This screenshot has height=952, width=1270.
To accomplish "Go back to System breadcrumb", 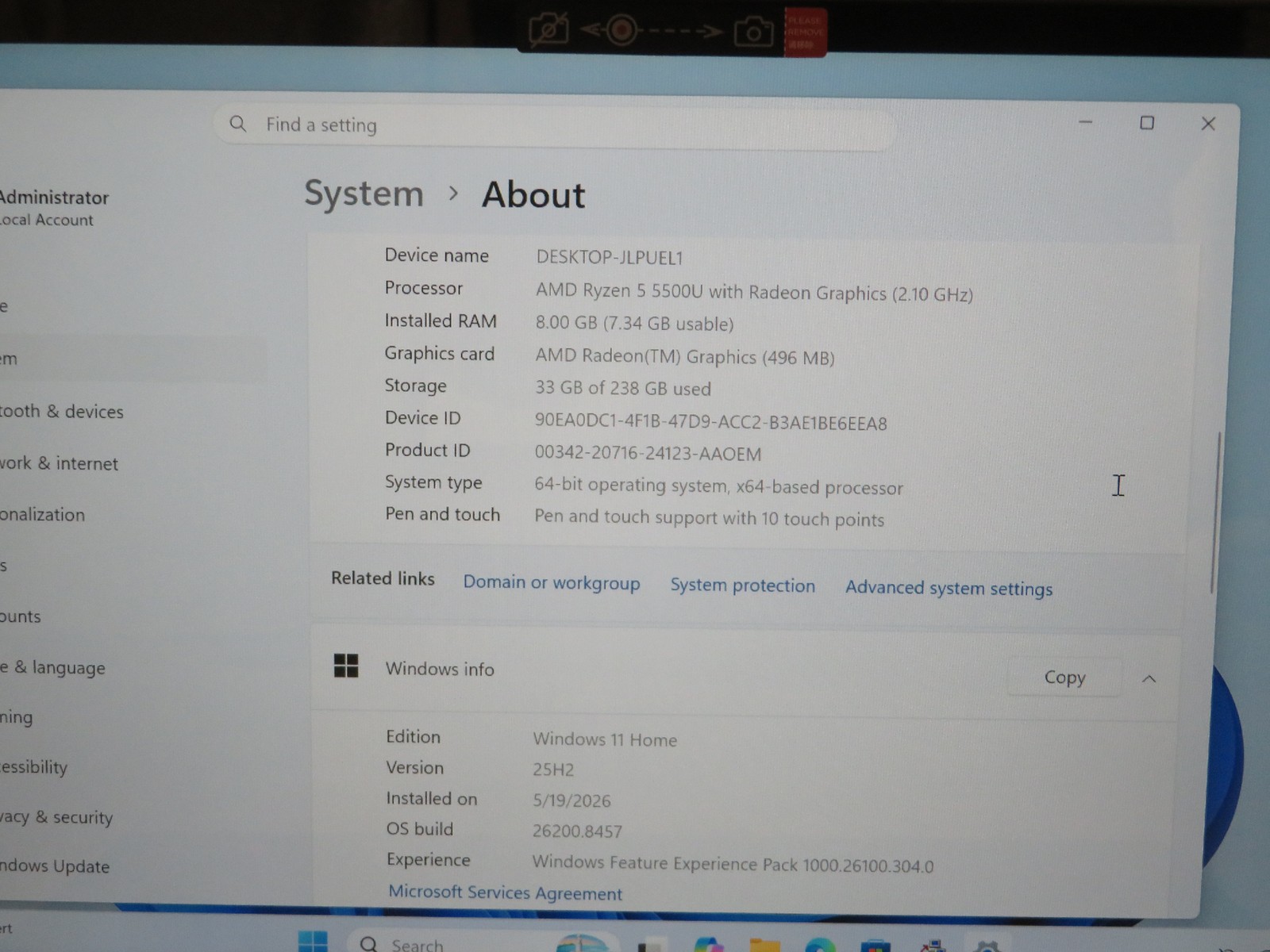I will point(364,194).
